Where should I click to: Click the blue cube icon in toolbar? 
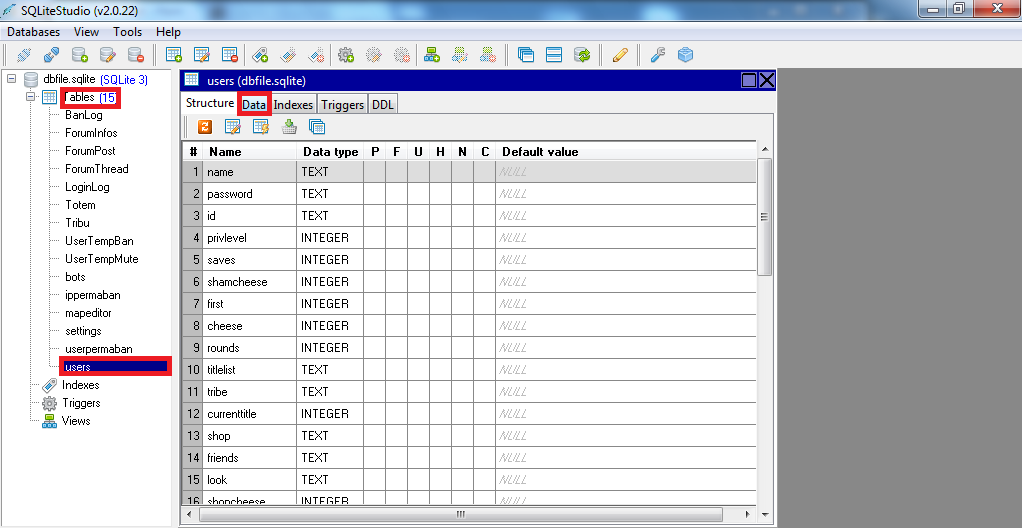[x=686, y=55]
